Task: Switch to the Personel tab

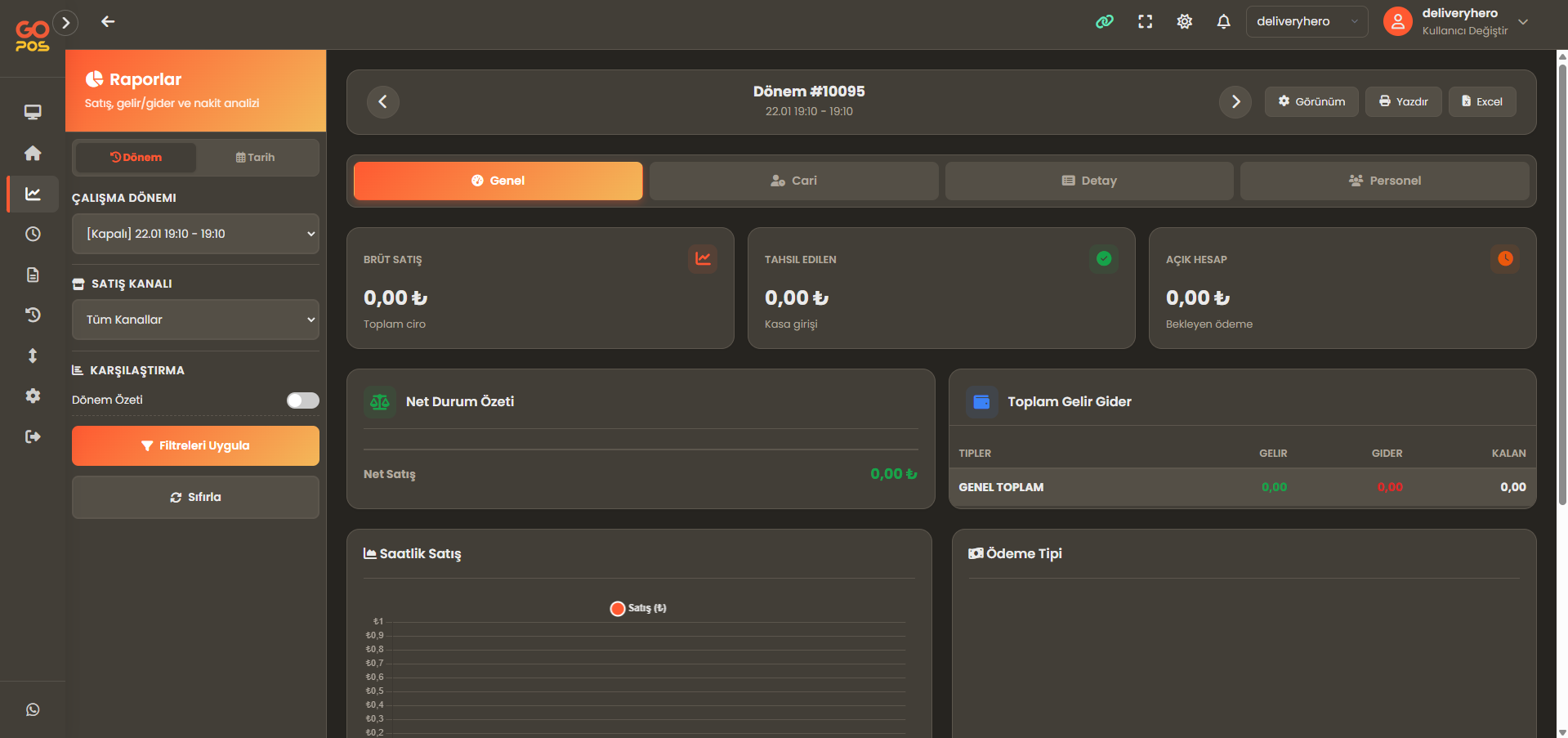Action: coord(1385,181)
